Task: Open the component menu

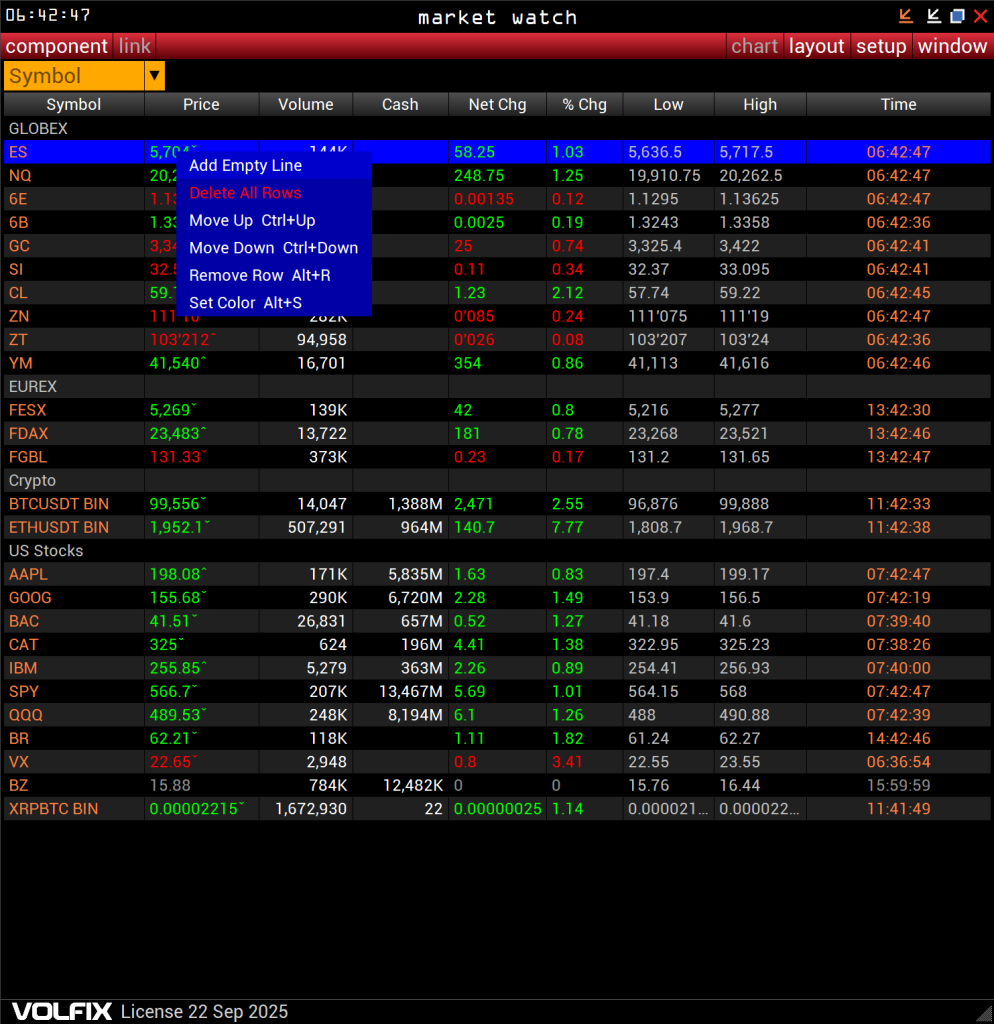Action: click(x=57, y=46)
